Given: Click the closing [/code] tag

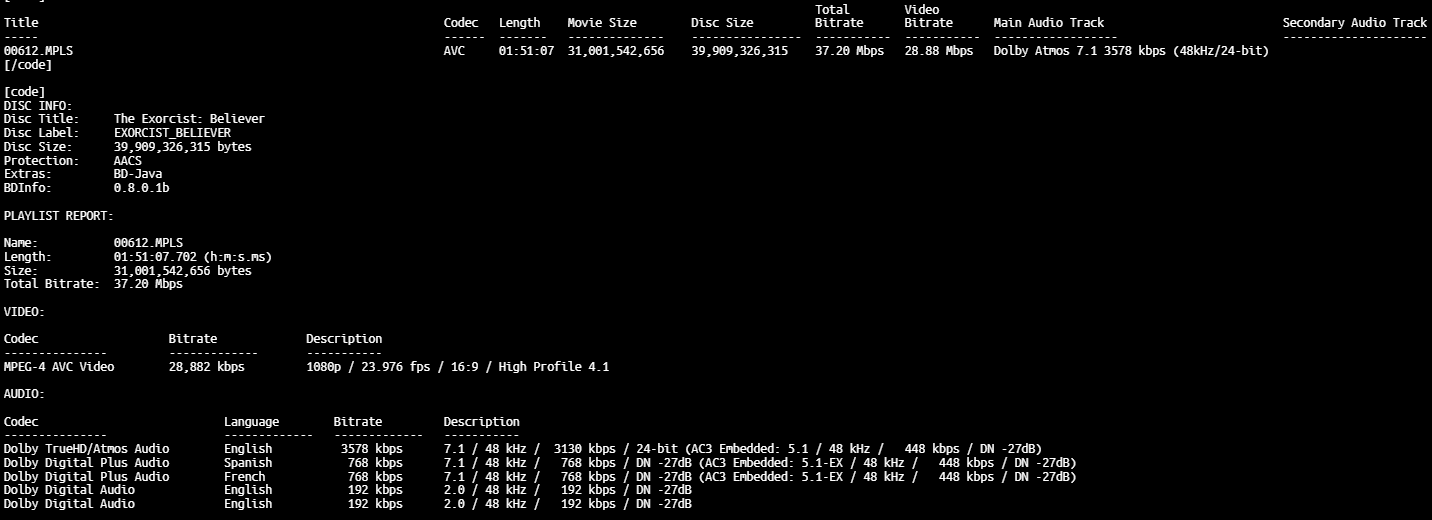Looking at the screenshot, I should (x=28, y=65).
